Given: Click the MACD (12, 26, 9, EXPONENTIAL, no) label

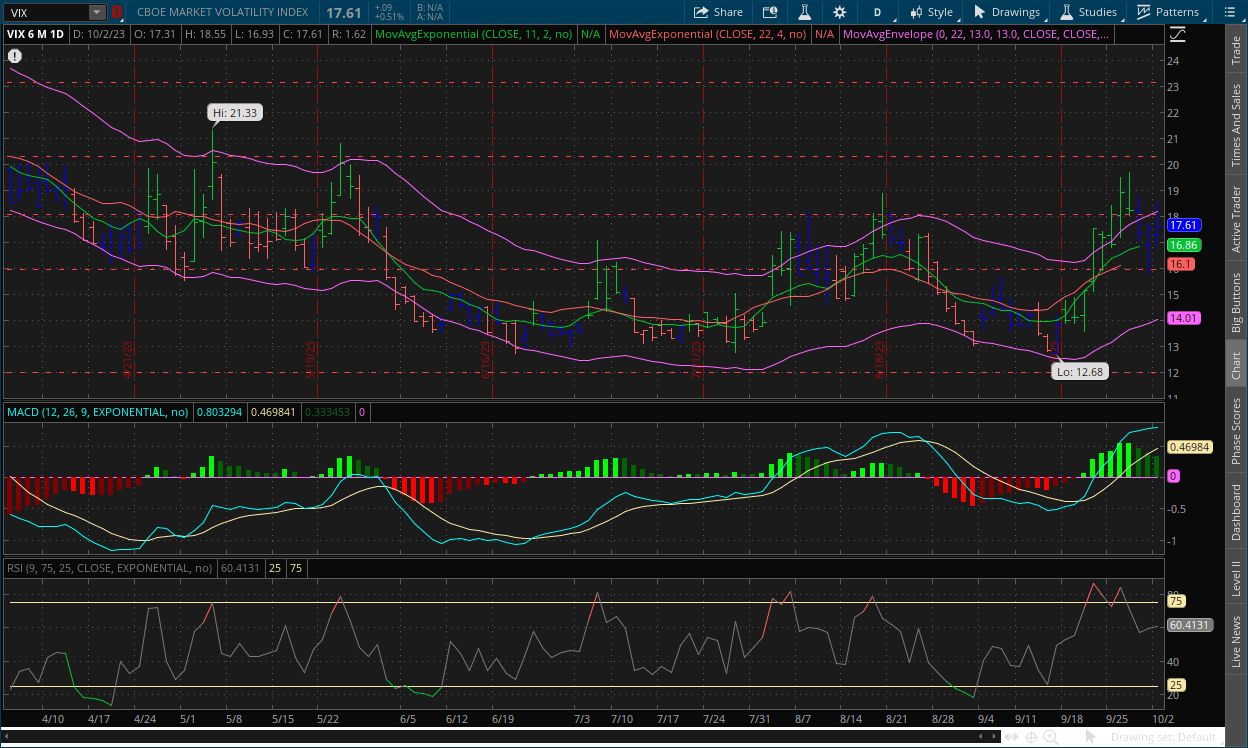Looking at the screenshot, I should coord(98,411).
